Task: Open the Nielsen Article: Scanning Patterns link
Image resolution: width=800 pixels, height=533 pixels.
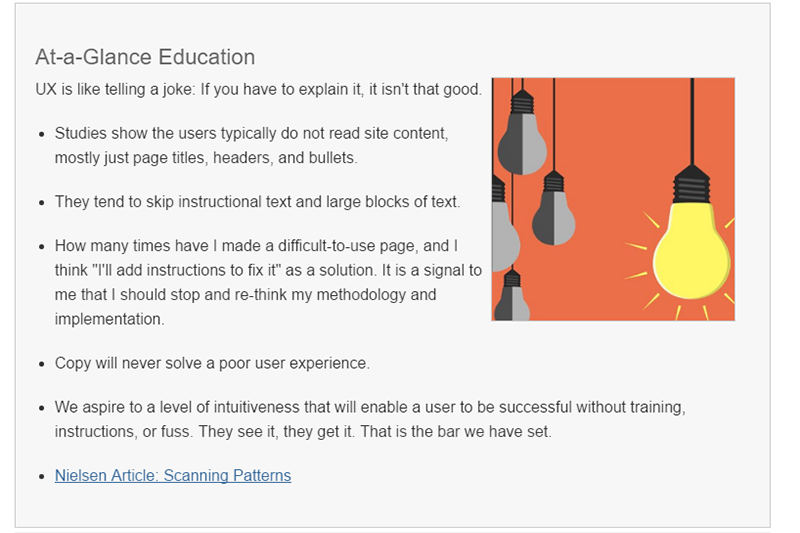Action: 173,475
